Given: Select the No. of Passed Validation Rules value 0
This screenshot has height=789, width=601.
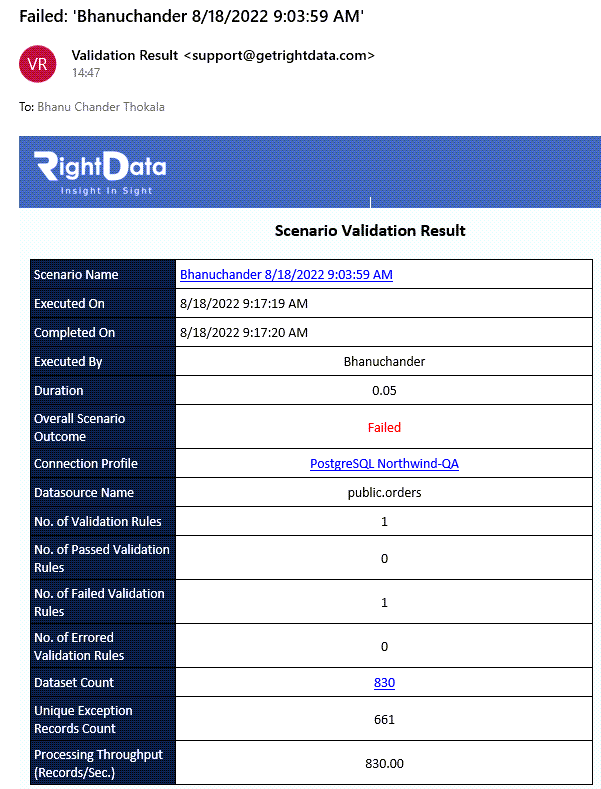Looking at the screenshot, I should [x=384, y=559].
